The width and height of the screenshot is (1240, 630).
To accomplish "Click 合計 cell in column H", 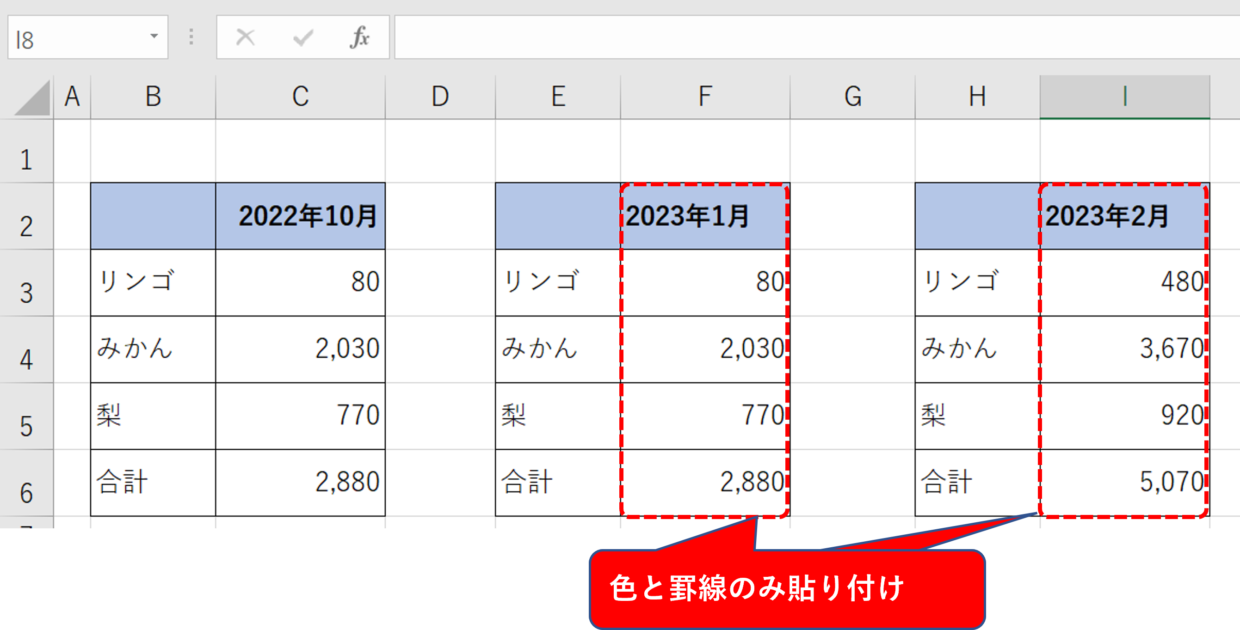I will [977, 482].
